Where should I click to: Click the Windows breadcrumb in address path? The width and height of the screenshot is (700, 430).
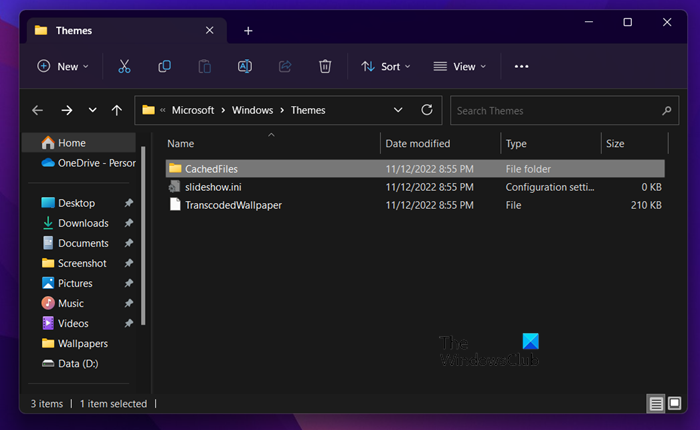pos(251,110)
